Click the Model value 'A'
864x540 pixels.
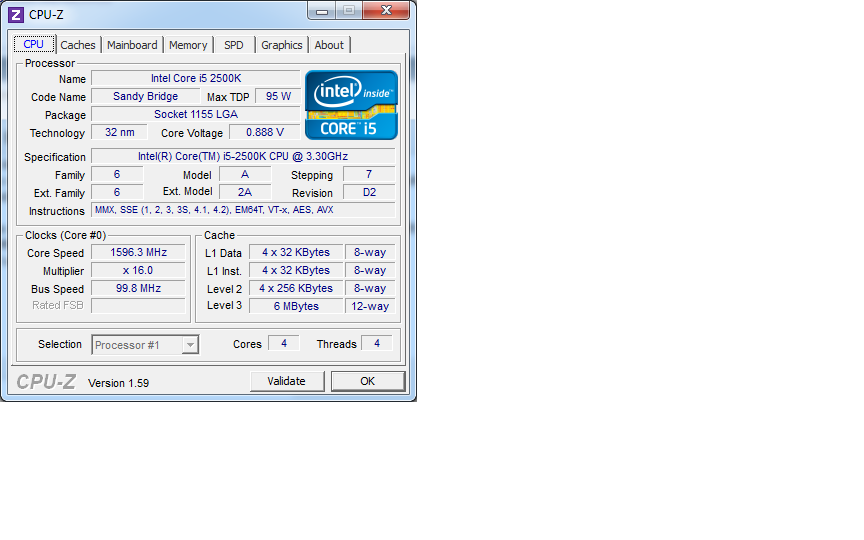245,175
